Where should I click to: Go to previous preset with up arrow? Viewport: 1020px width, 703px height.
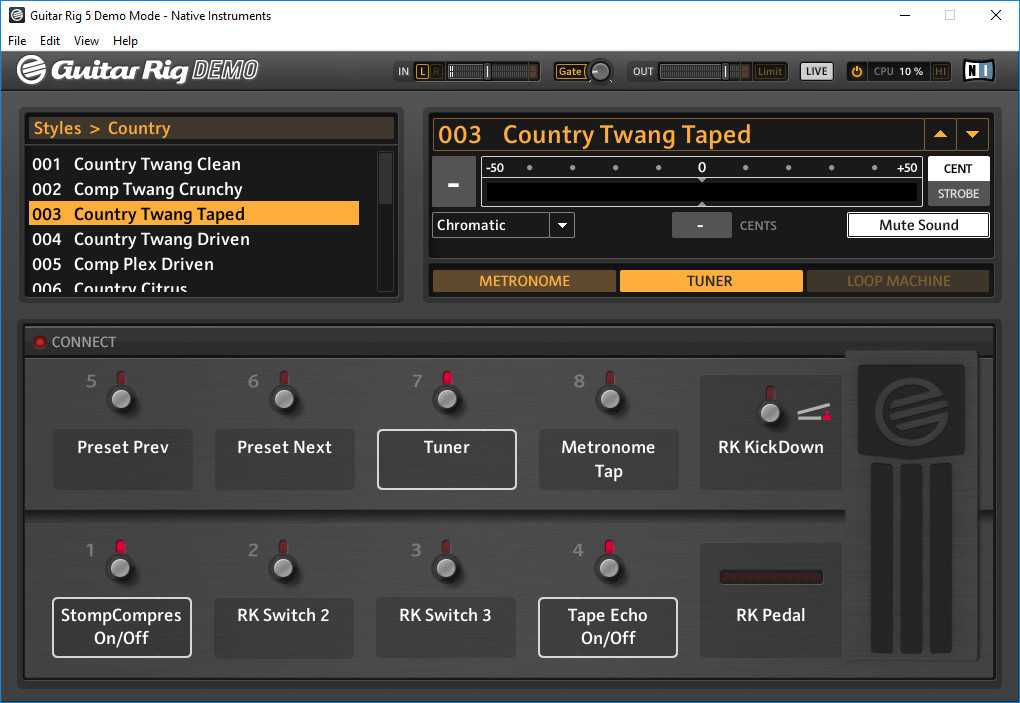click(x=940, y=135)
